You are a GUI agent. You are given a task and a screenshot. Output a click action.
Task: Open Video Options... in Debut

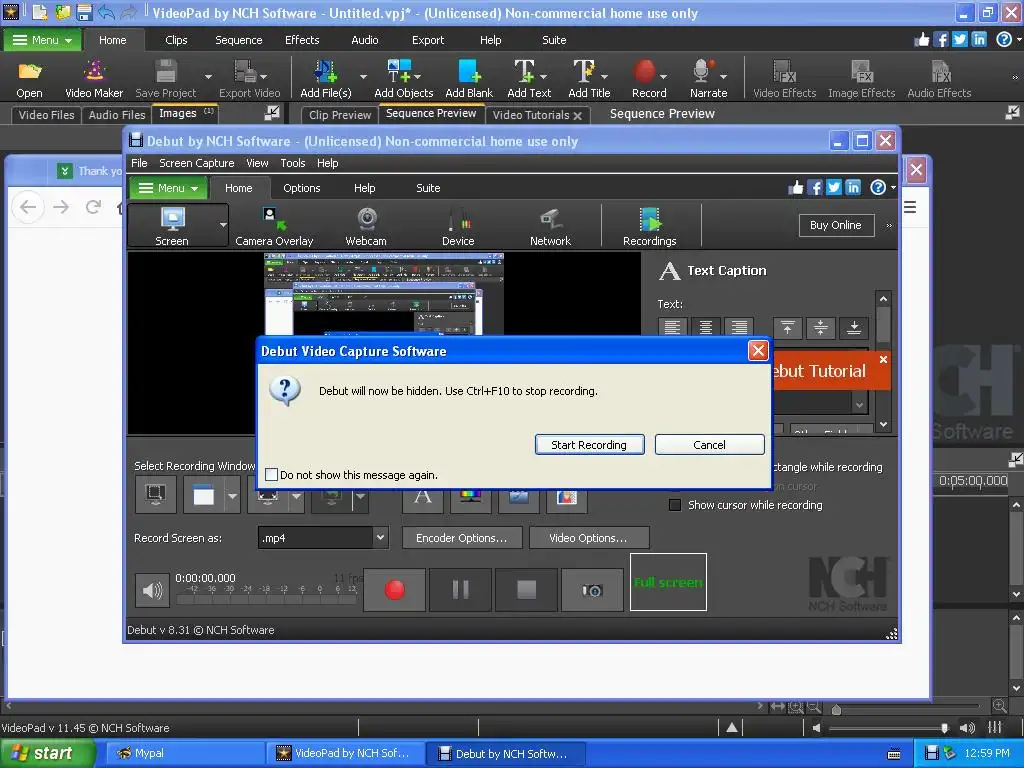[588, 538]
